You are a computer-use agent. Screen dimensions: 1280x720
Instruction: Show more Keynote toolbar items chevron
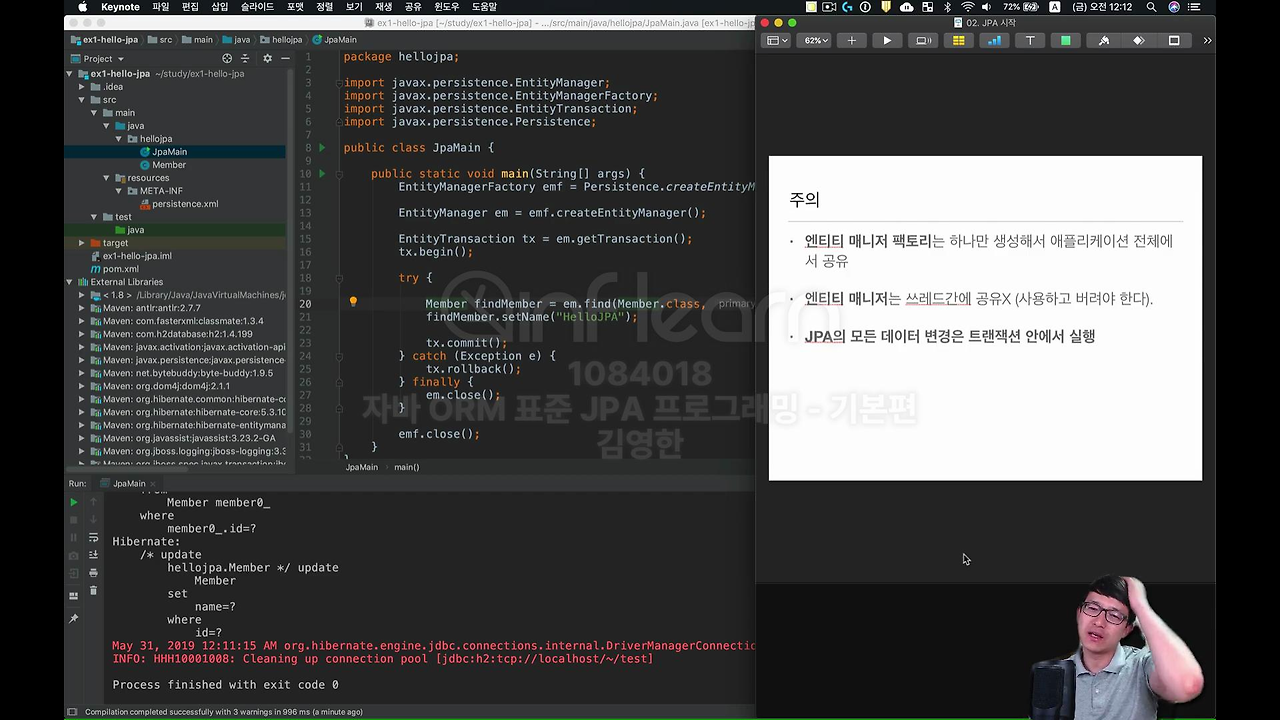pyautogui.click(x=1207, y=41)
